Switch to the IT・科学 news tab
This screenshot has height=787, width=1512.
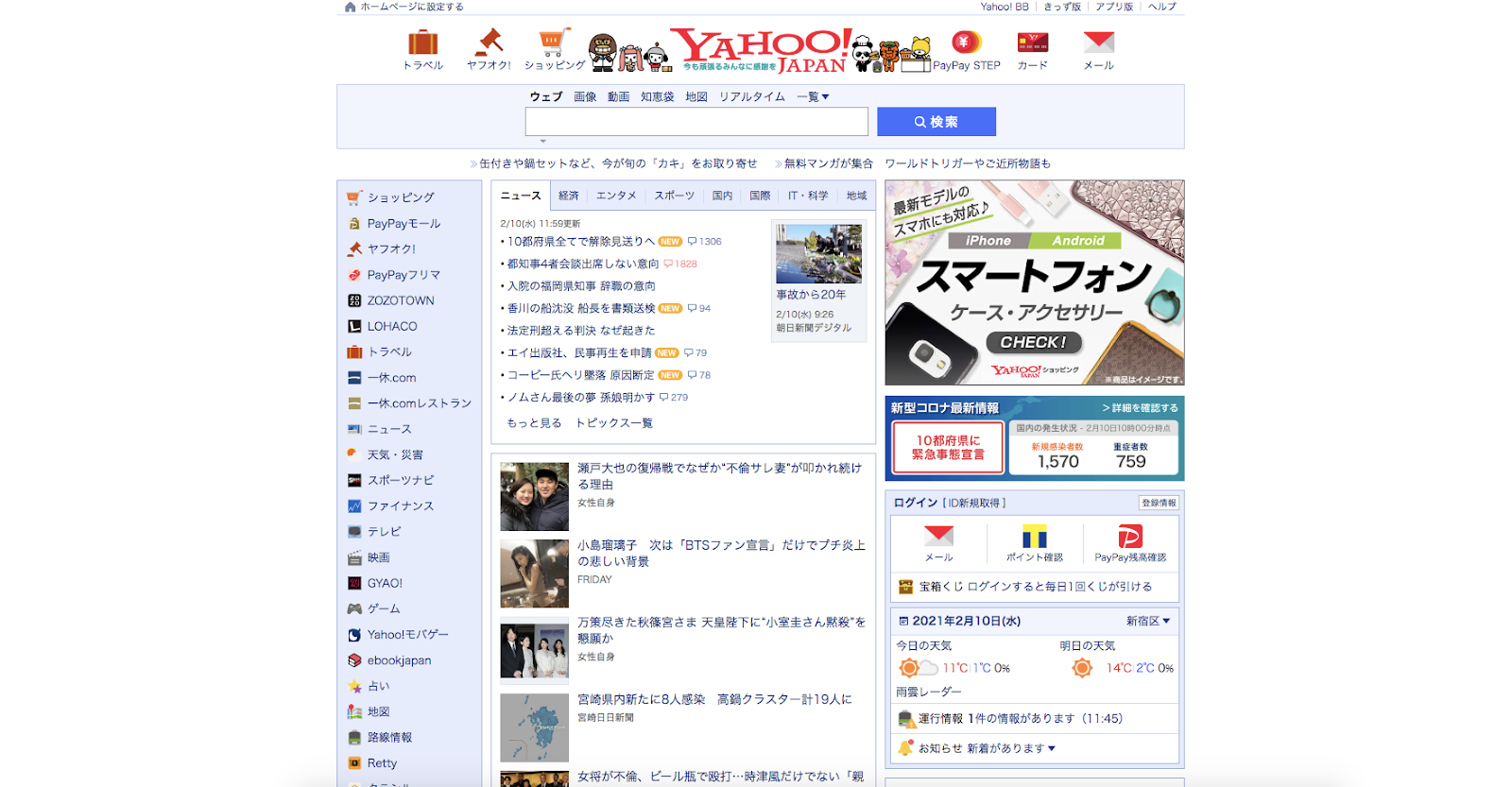(x=808, y=196)
